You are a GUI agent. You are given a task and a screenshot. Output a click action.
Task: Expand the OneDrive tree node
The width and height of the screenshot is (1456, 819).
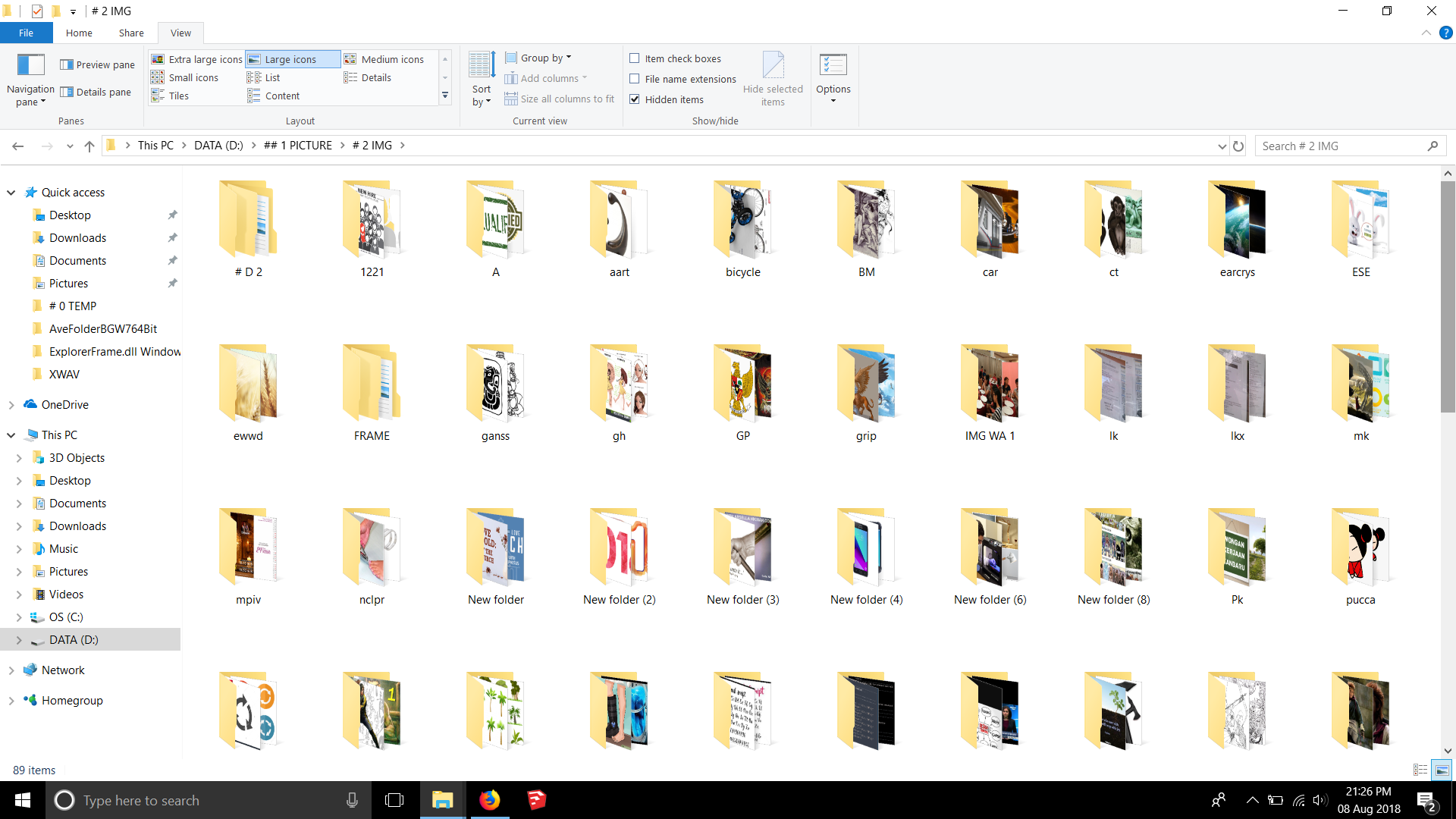point(11,405)
